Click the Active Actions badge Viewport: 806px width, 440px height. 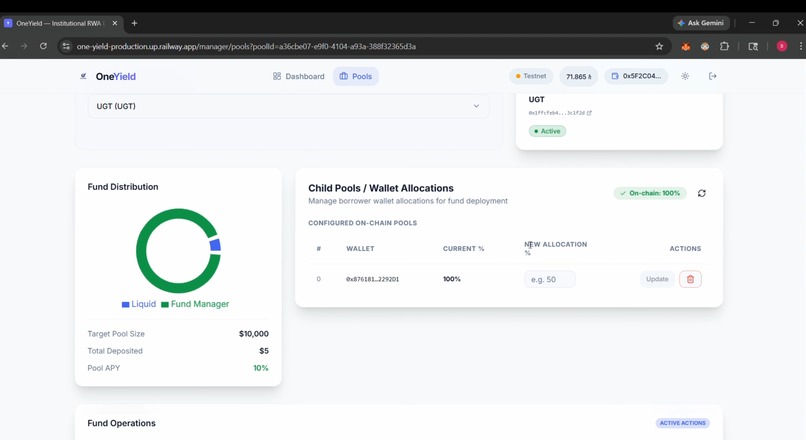pos(683,423)
